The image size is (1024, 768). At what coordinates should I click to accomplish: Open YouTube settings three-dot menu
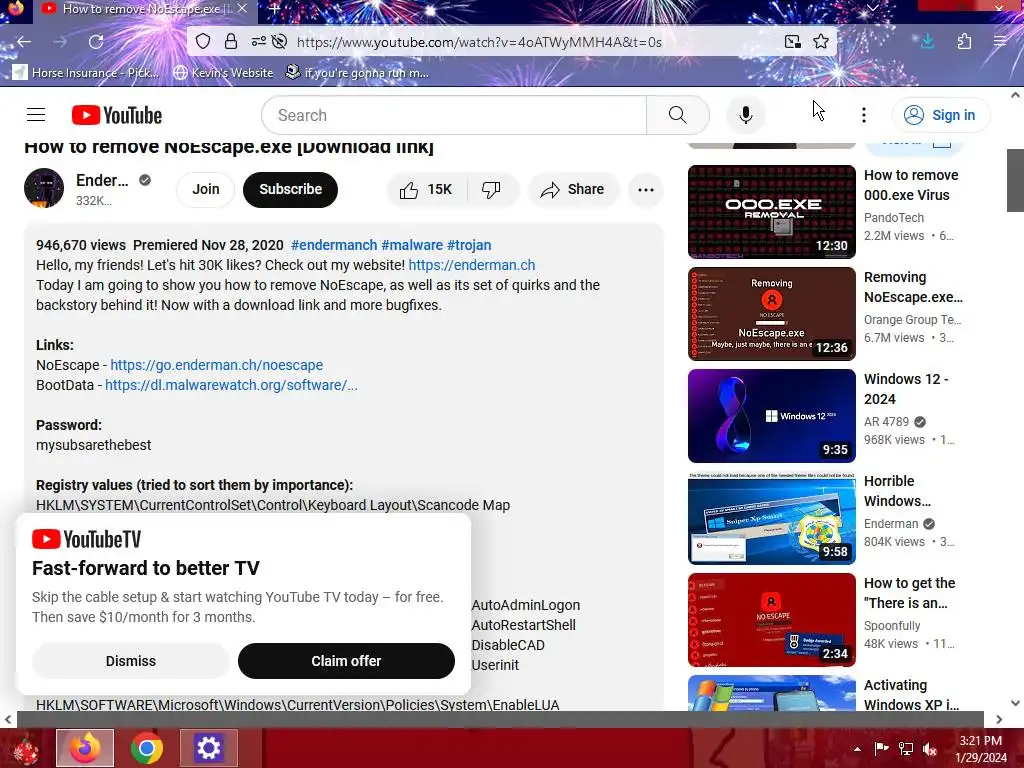pyautogui.click(x=864, y=115)
